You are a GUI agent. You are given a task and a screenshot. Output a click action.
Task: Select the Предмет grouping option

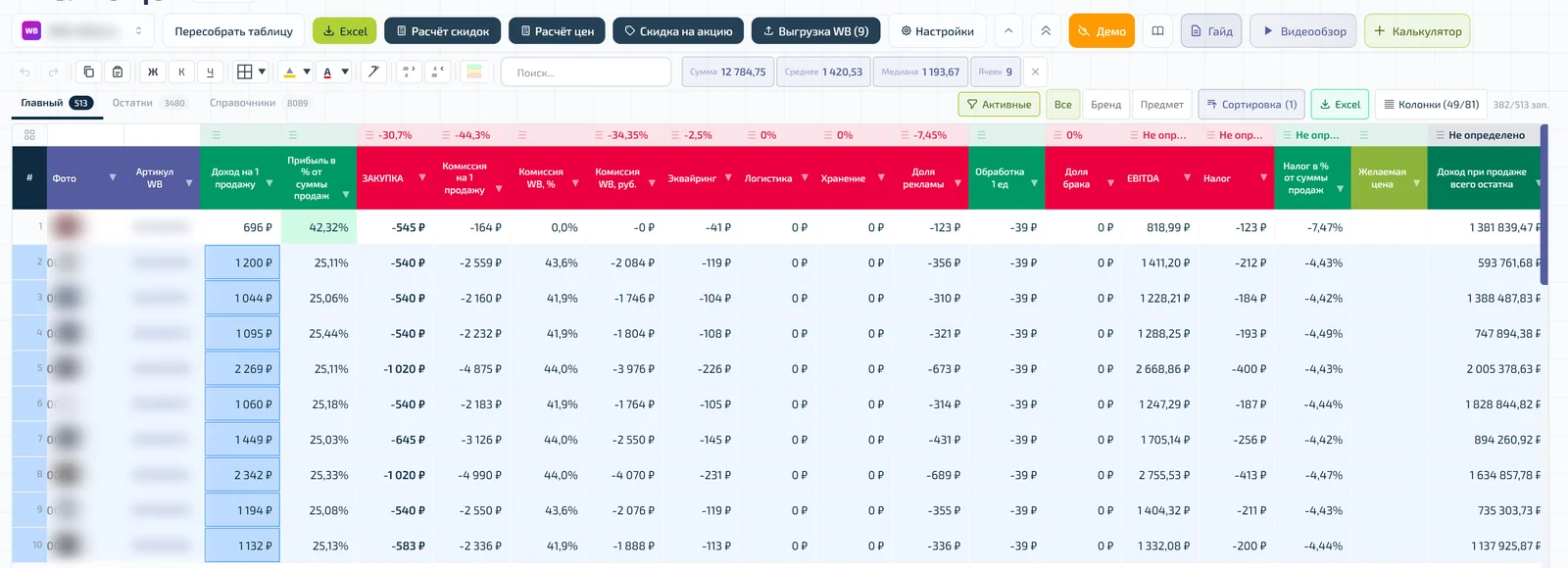(x=1161, y=104)
